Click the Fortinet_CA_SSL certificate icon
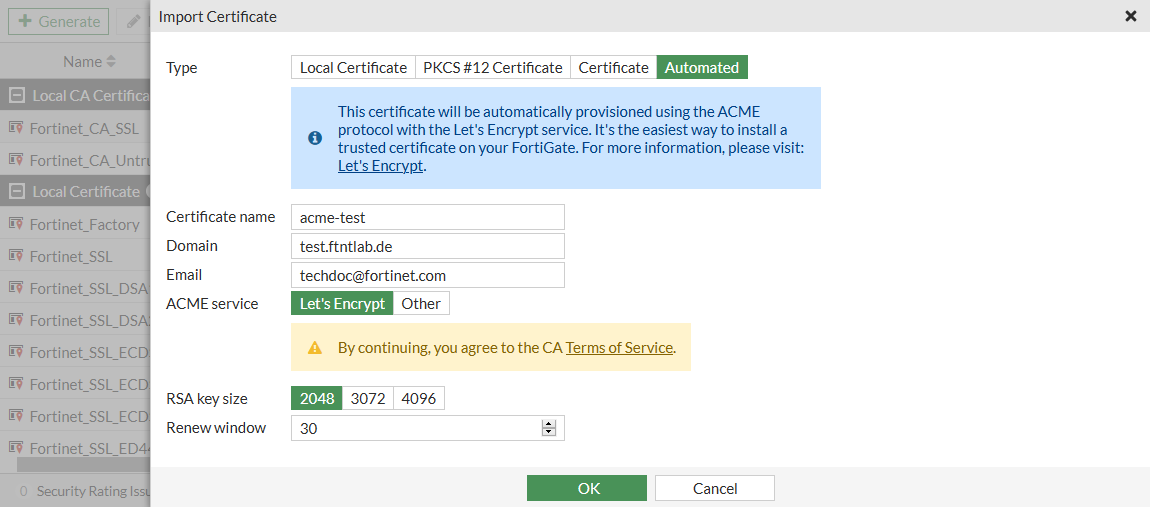Image resolution: width=1150 pixels, height=507 pixels. [x=16, y=128]
